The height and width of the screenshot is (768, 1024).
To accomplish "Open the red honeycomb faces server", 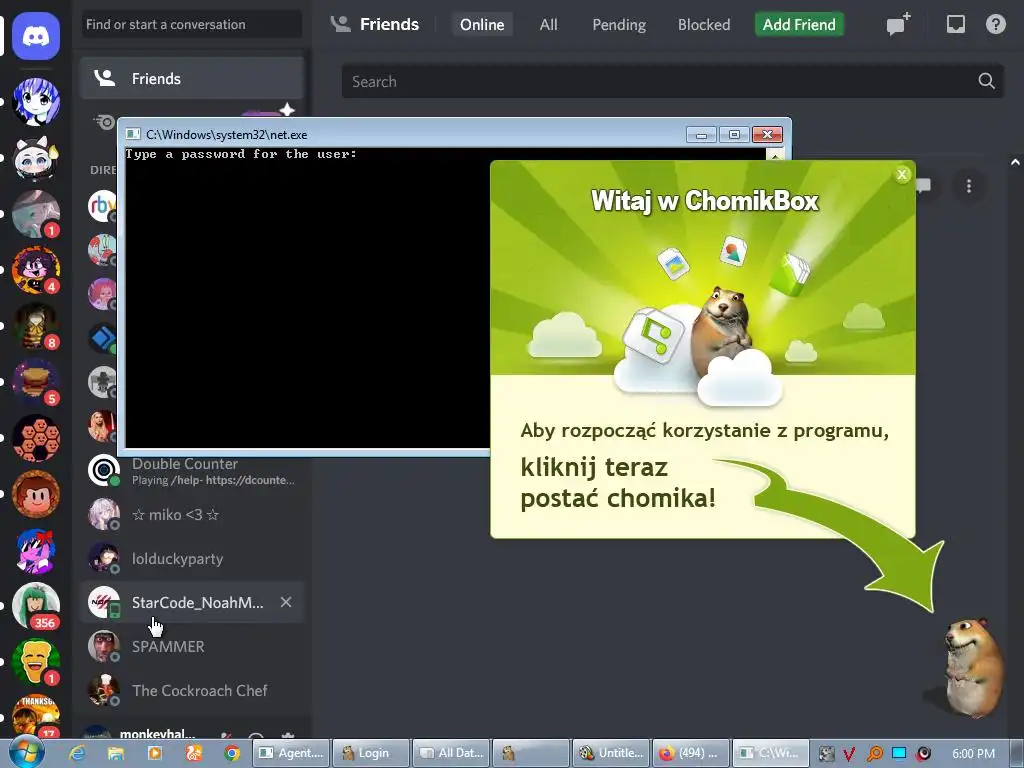I will coord(36,438).
